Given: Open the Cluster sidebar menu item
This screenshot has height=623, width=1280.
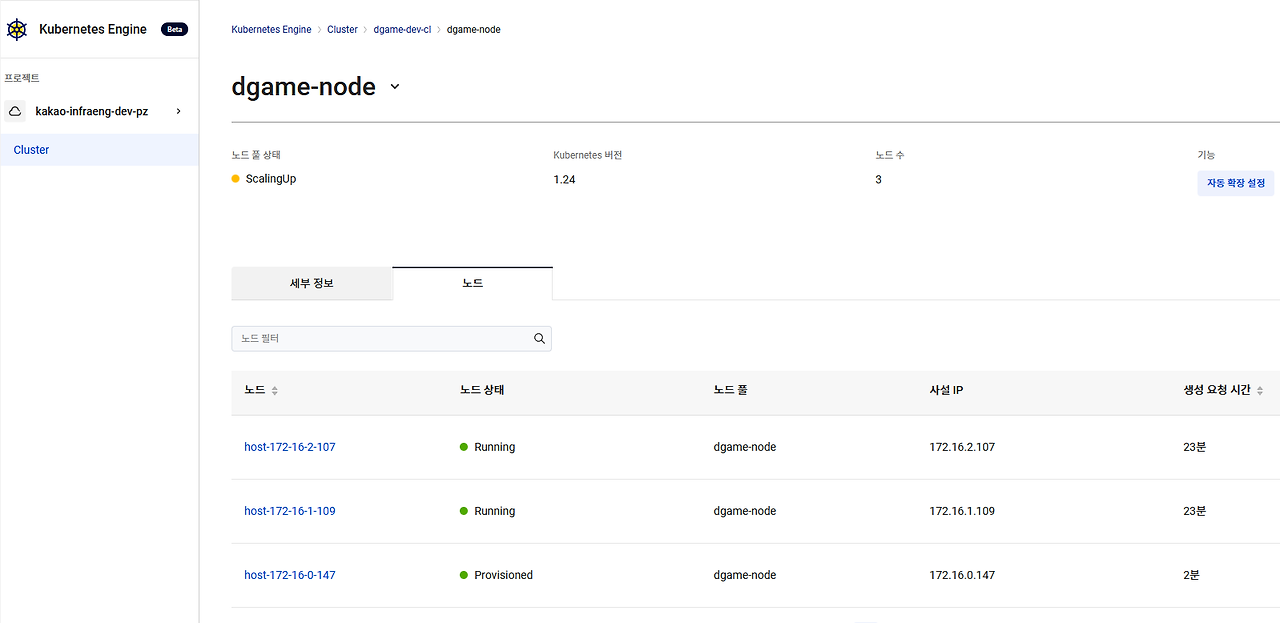Looking at the screenshot, I should pyautogui.click(x=99, y=150).
